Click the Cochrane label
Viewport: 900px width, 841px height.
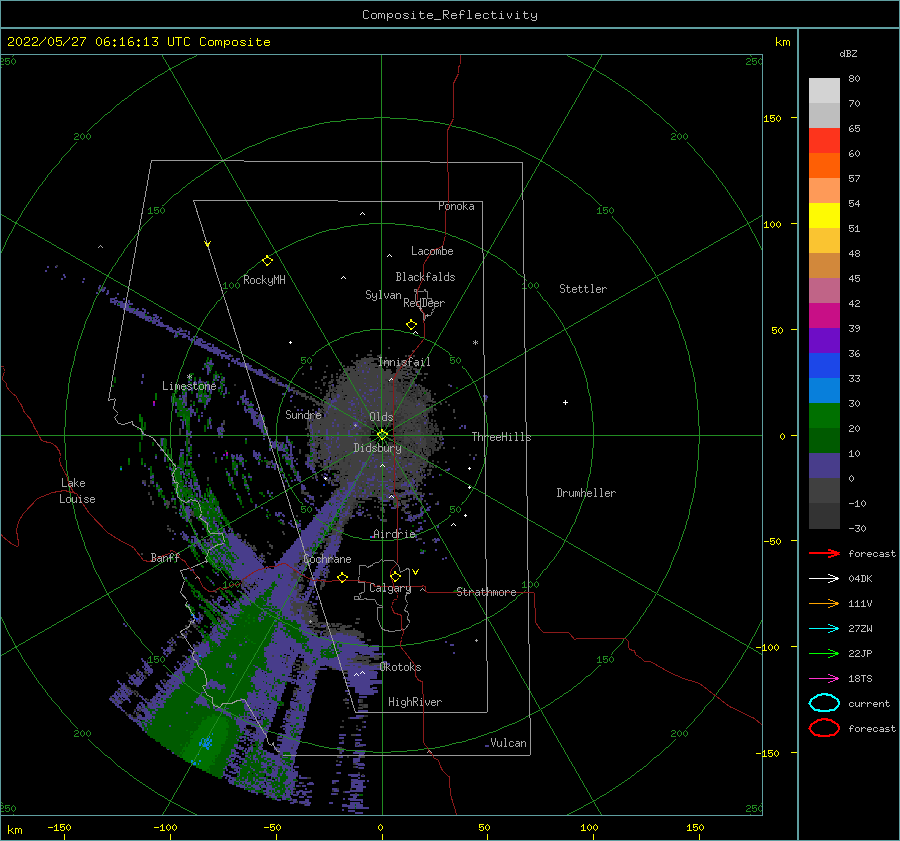point(327,559)
